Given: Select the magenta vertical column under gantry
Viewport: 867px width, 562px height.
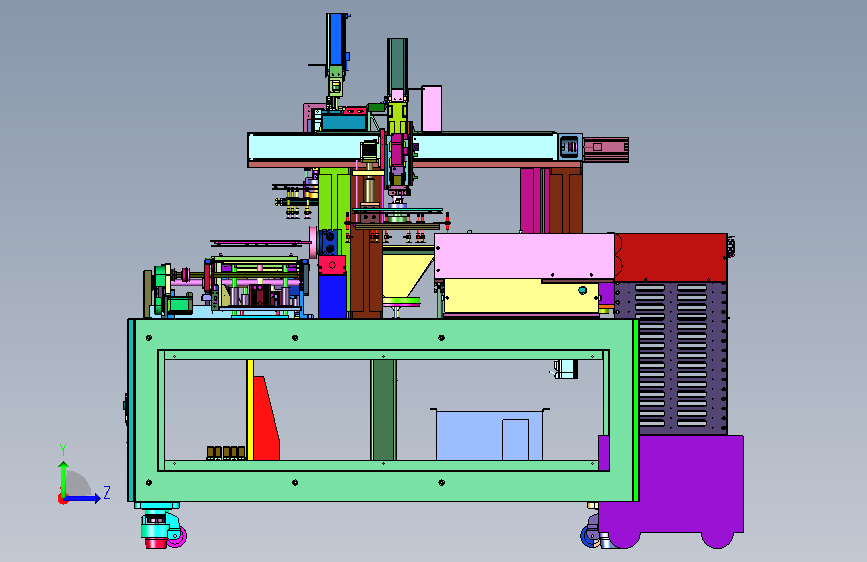Looking at the screenshot, I should (x=534, y=200).
